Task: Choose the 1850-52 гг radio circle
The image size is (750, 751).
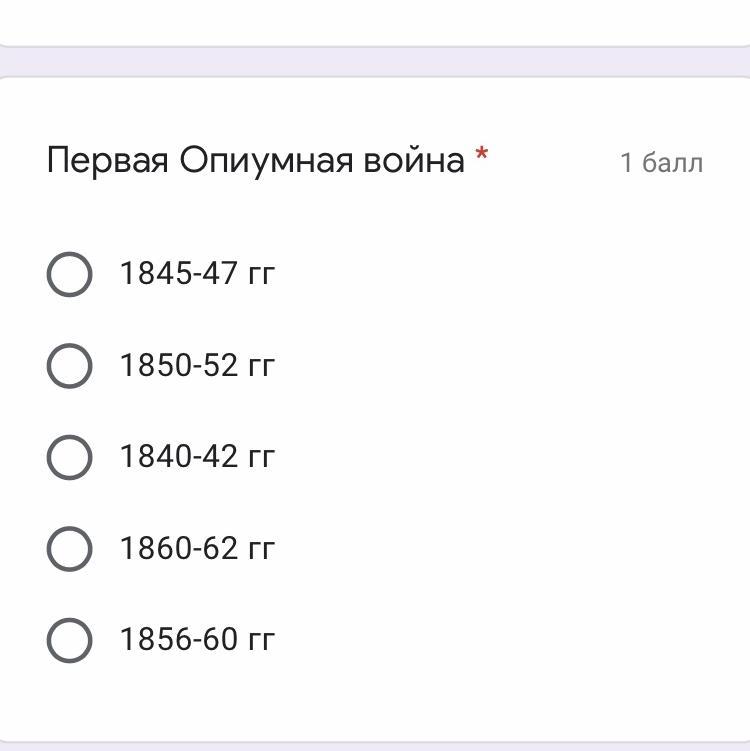Action: (x=69, y=366)
